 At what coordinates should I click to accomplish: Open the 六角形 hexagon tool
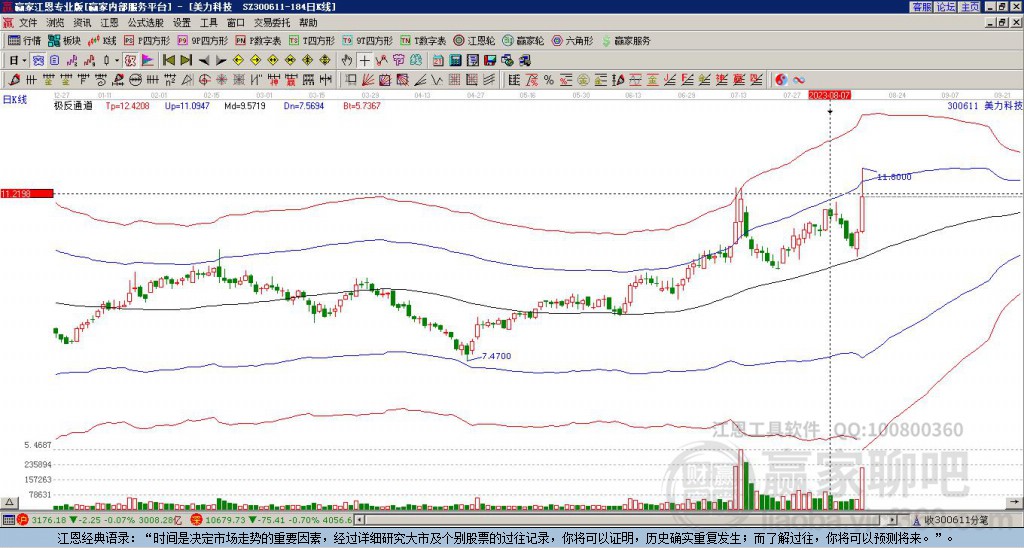[x=572, y=40]
